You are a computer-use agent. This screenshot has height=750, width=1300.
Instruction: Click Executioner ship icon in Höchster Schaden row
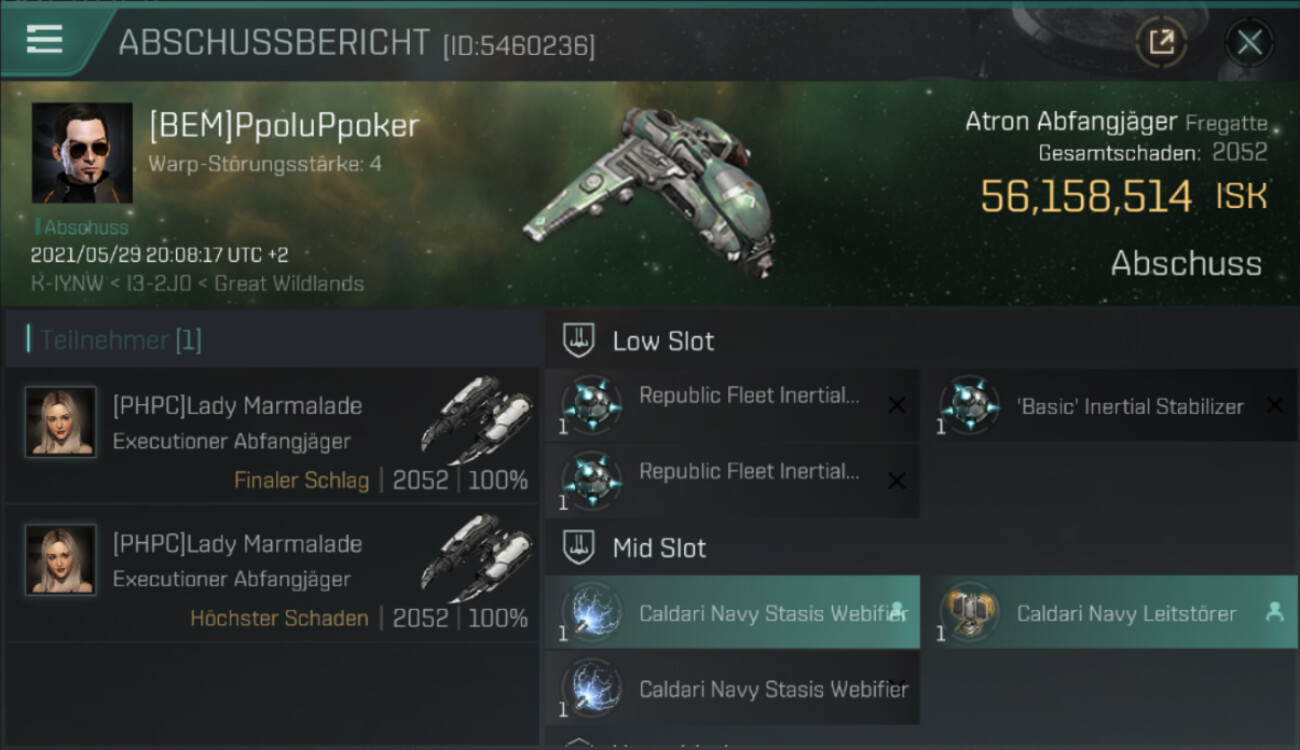click(476, 558)
